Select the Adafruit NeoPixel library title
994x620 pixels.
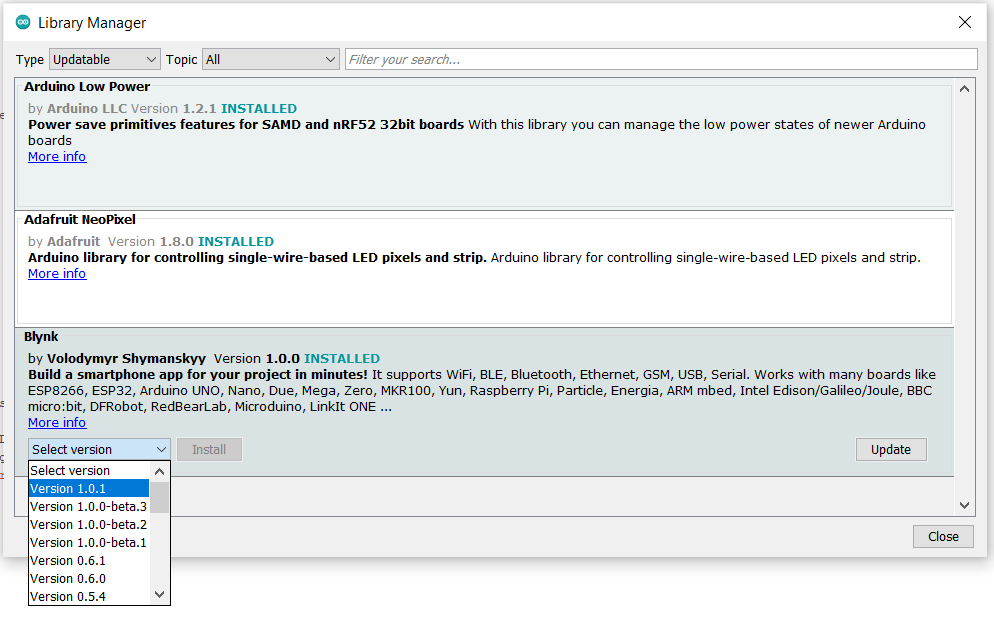point(80,219)
